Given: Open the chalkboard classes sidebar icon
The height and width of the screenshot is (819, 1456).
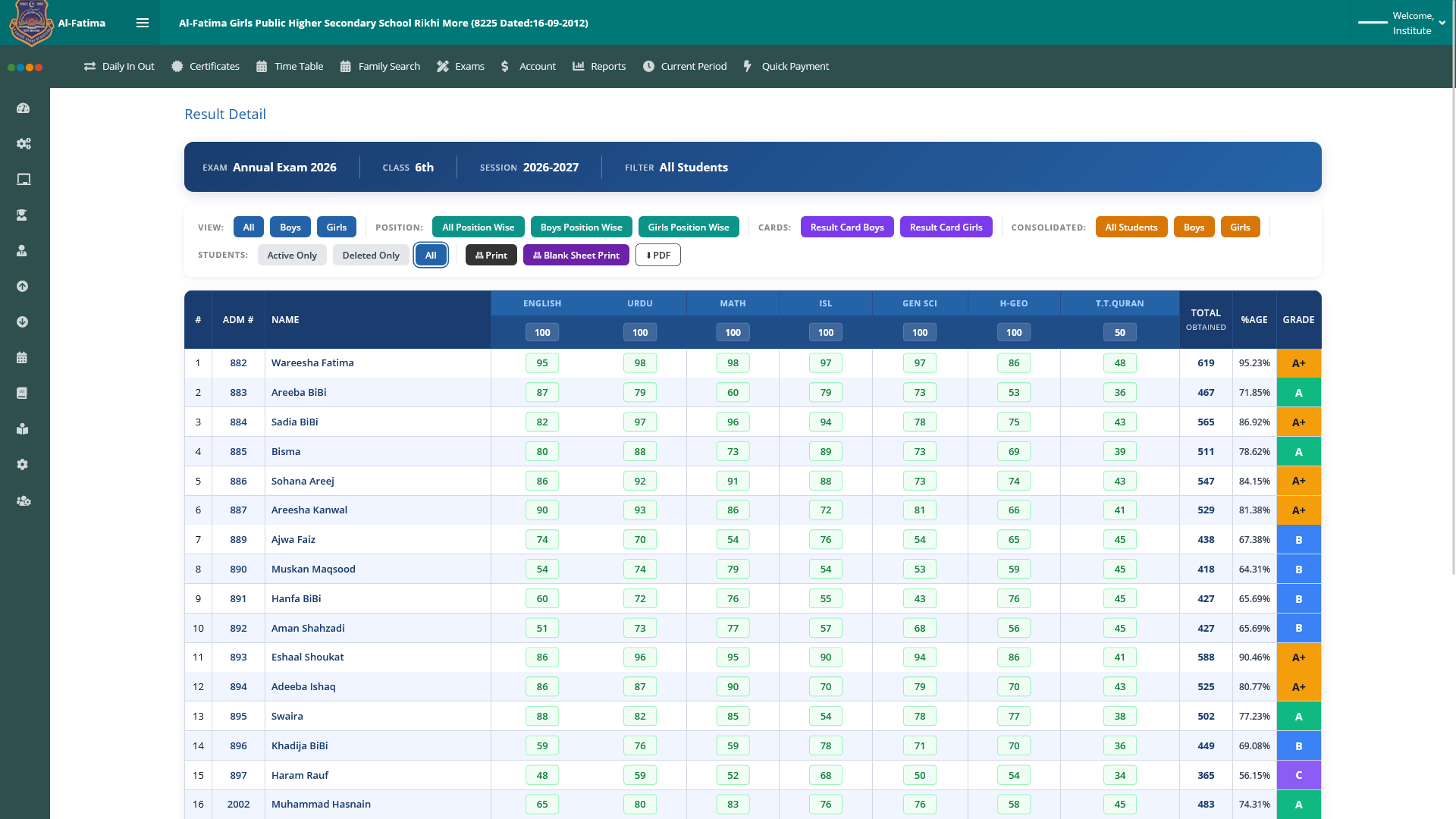Looking at the screenshot, I should [x=23, y=180].
